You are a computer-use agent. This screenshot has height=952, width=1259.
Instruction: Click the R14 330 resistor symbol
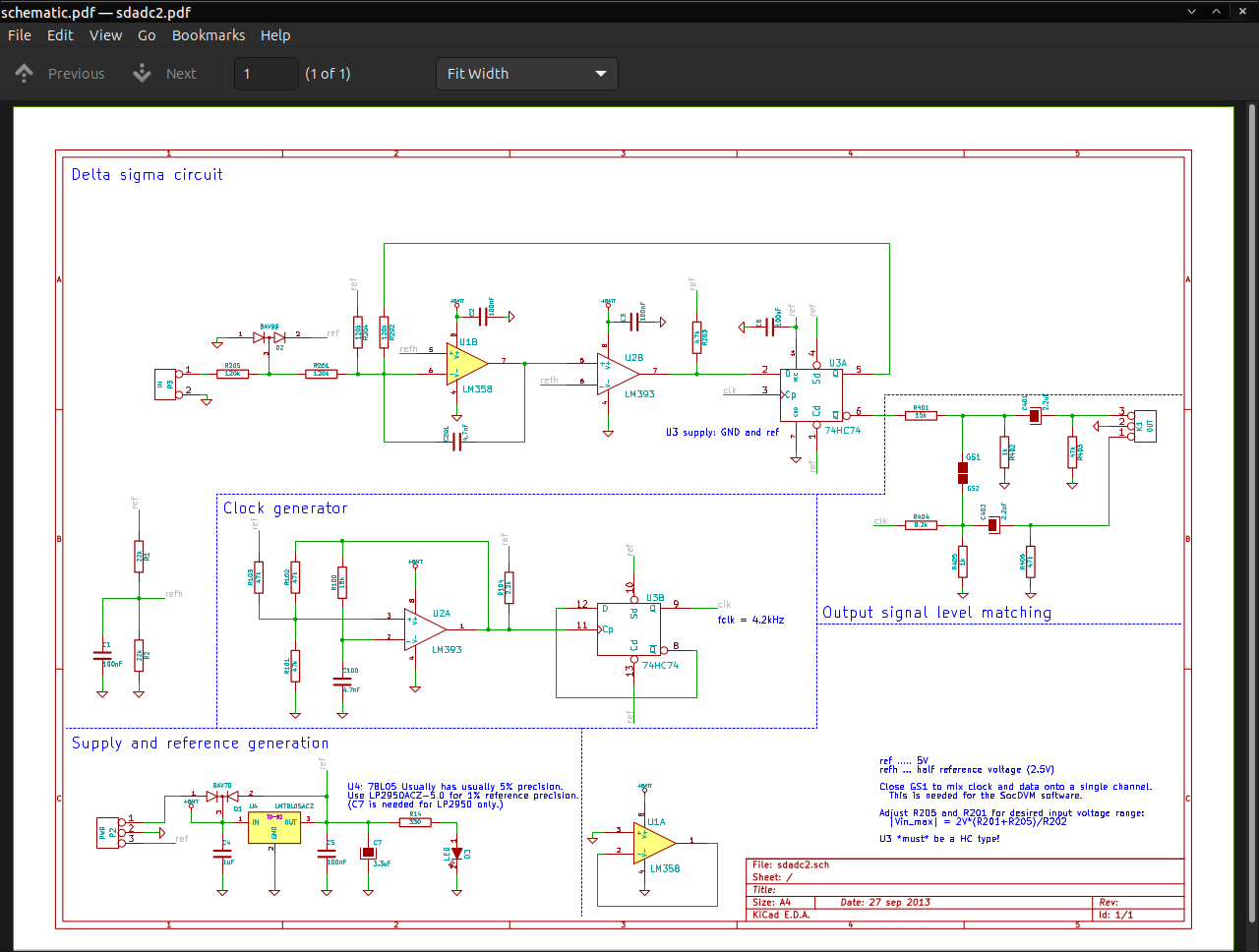(415, 822)
